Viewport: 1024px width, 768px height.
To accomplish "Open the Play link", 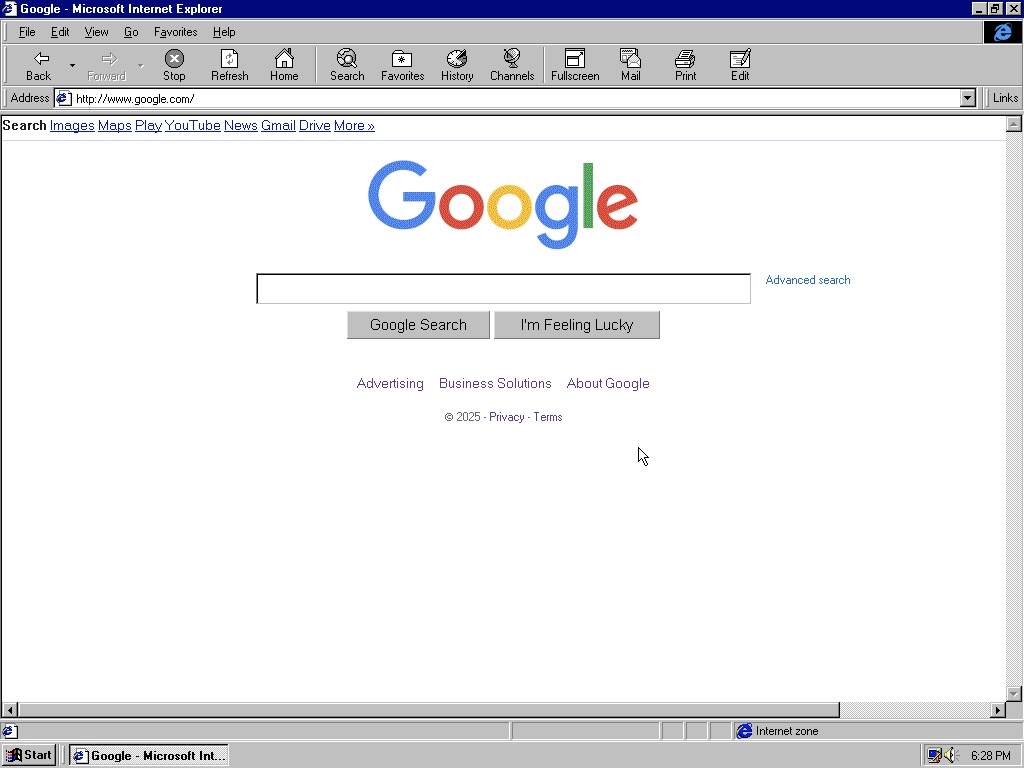I will (148, 125).
